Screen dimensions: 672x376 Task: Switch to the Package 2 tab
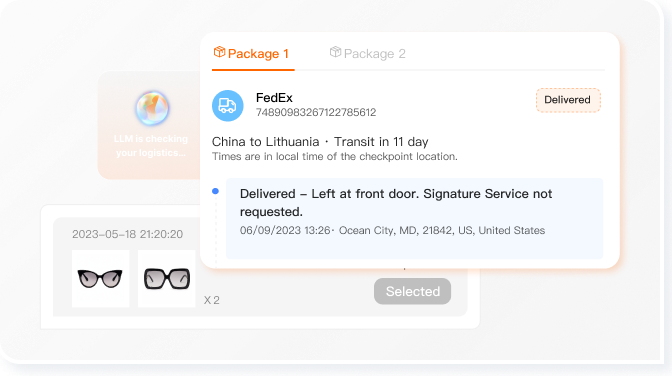coord(368,54)
